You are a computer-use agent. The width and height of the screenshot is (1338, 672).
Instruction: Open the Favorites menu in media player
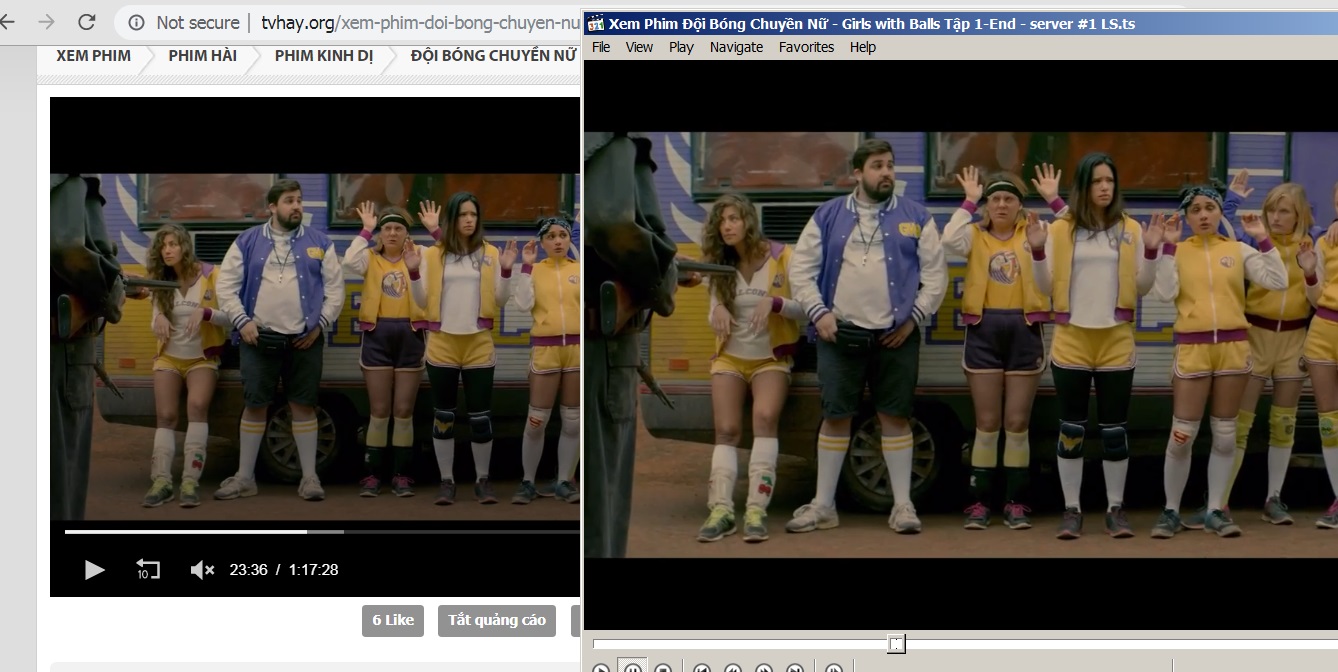(806, 47)
